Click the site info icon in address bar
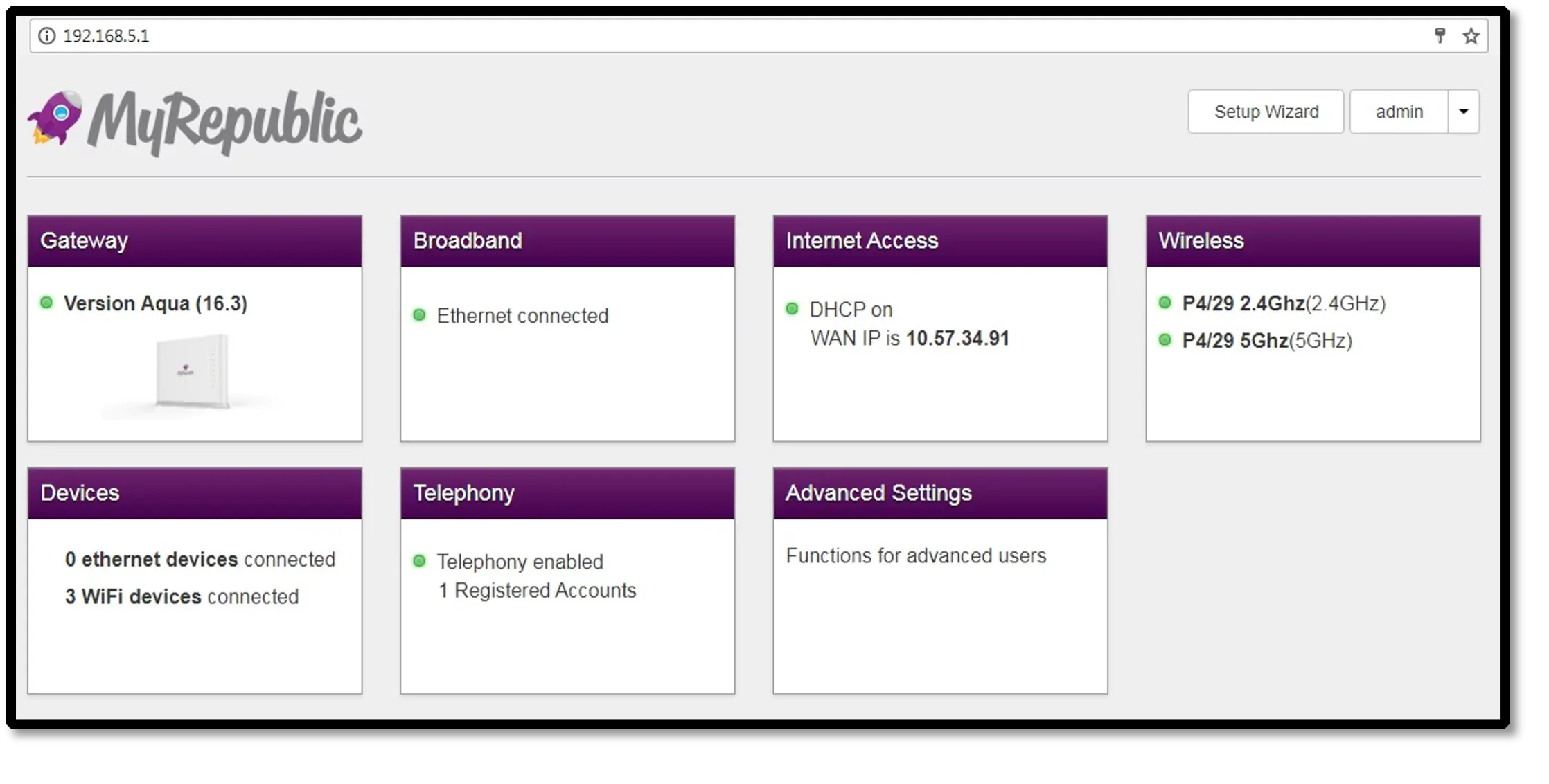 [46, 36]
